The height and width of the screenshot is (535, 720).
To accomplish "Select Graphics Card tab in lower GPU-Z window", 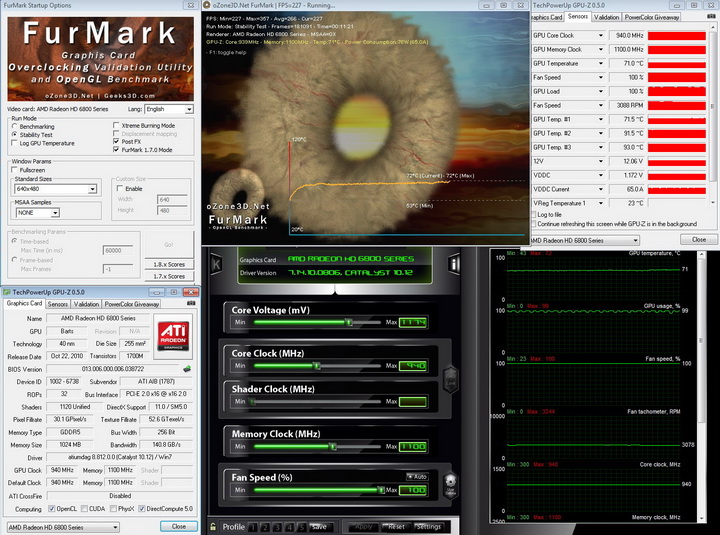I will (24, 303).
